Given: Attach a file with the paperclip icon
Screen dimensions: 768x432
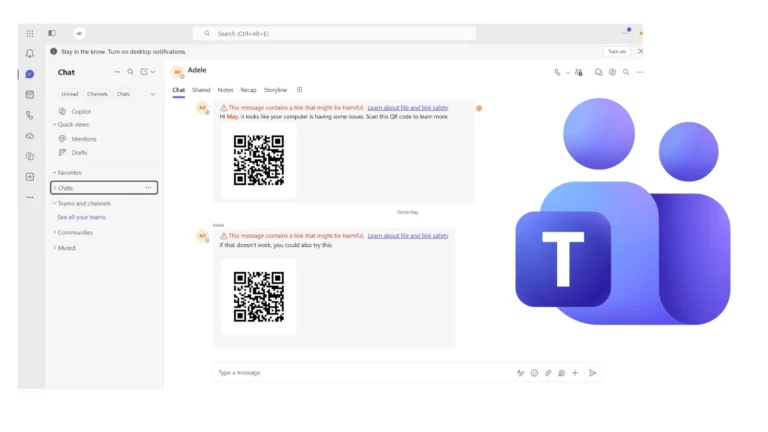Looking at the screenshot, I should point(548,373).
